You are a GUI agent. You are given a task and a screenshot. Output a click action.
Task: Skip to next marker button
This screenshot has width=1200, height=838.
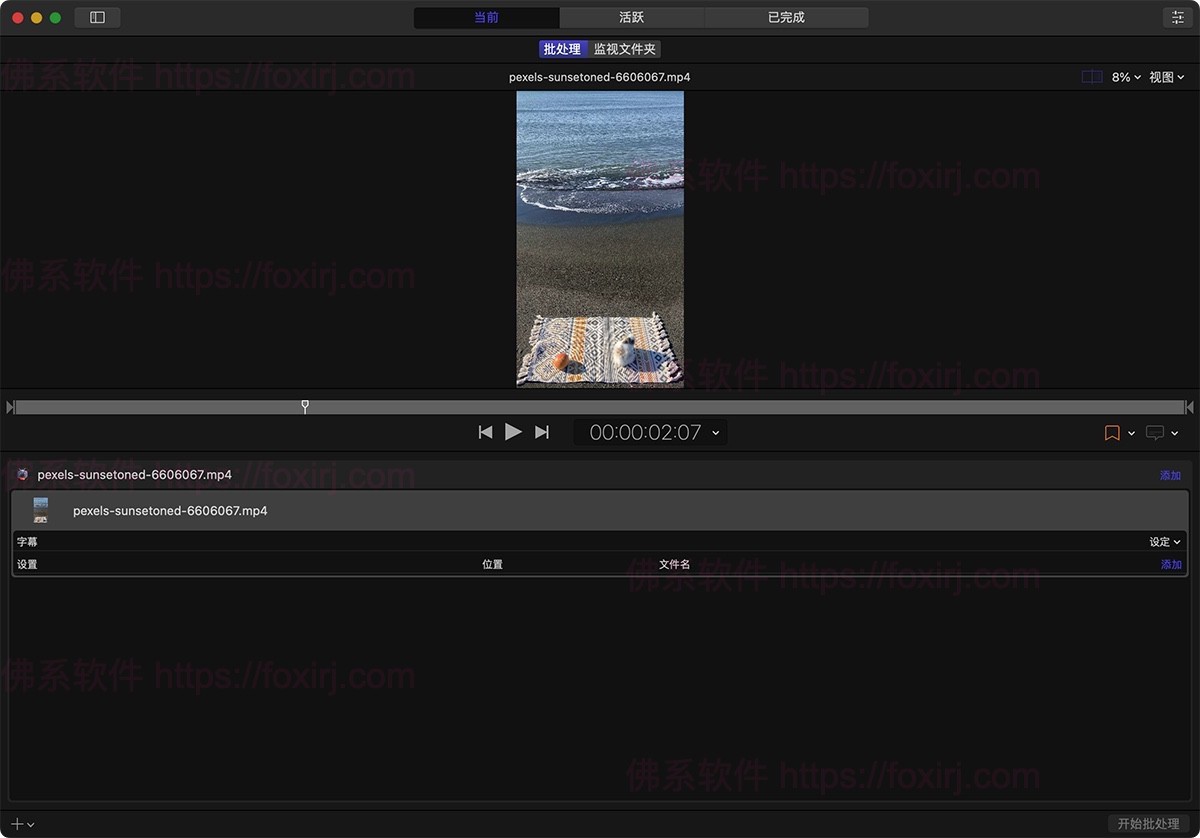point(542,432)
